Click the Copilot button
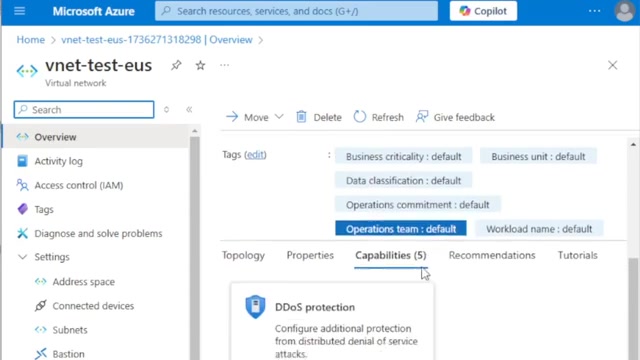Image resolution: width=640 pixels, height=360 pixels. point(483,11)
